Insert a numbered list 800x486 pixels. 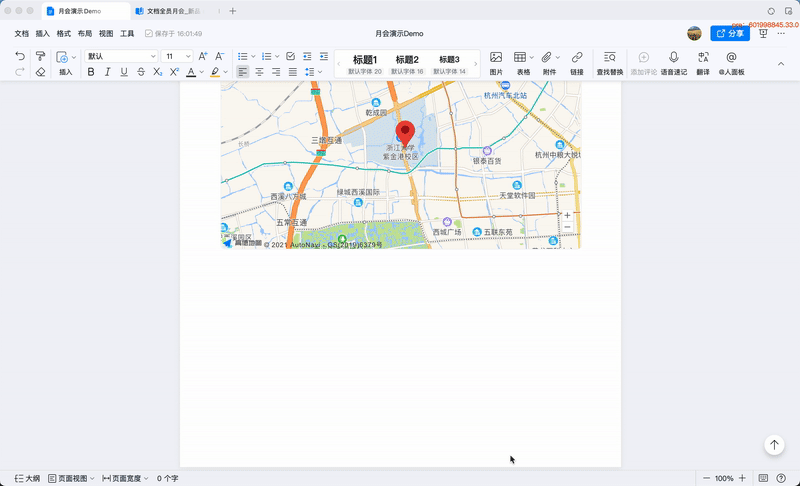click(x=266, y=56)
